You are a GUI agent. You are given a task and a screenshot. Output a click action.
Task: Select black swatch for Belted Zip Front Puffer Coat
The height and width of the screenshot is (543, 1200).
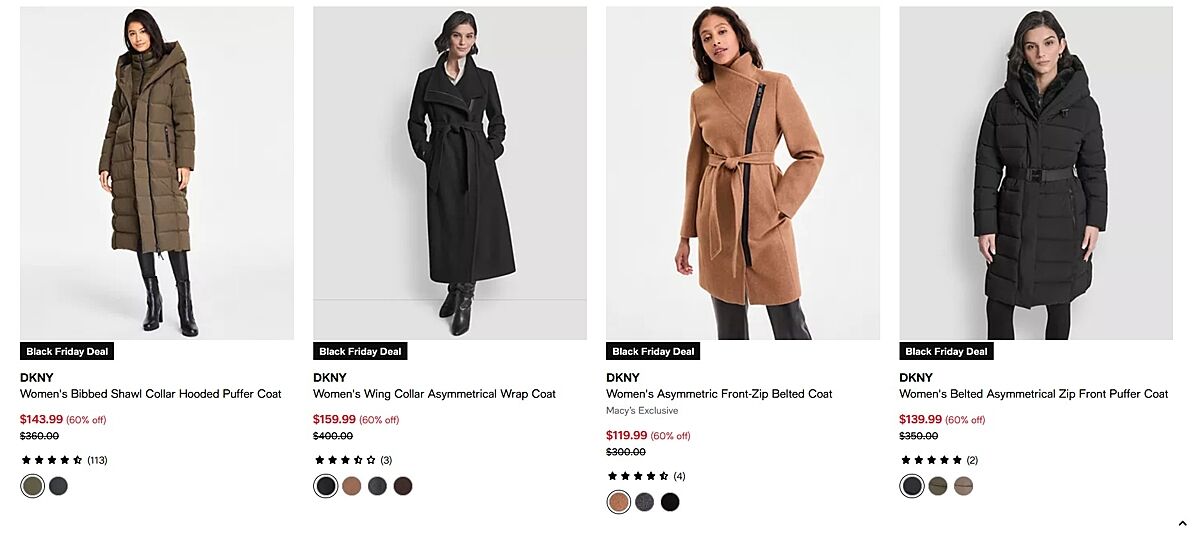coord(912,486)
